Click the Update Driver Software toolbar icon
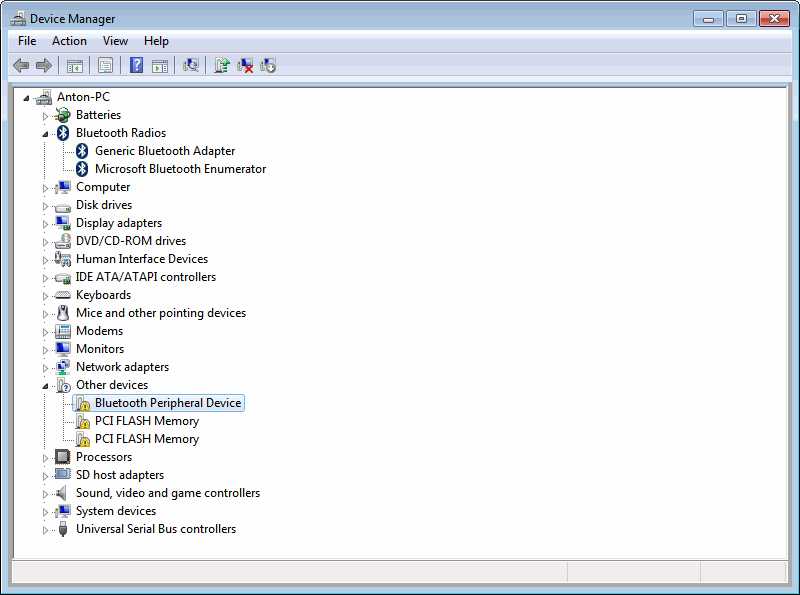800x595 pixels. [222, 65]
